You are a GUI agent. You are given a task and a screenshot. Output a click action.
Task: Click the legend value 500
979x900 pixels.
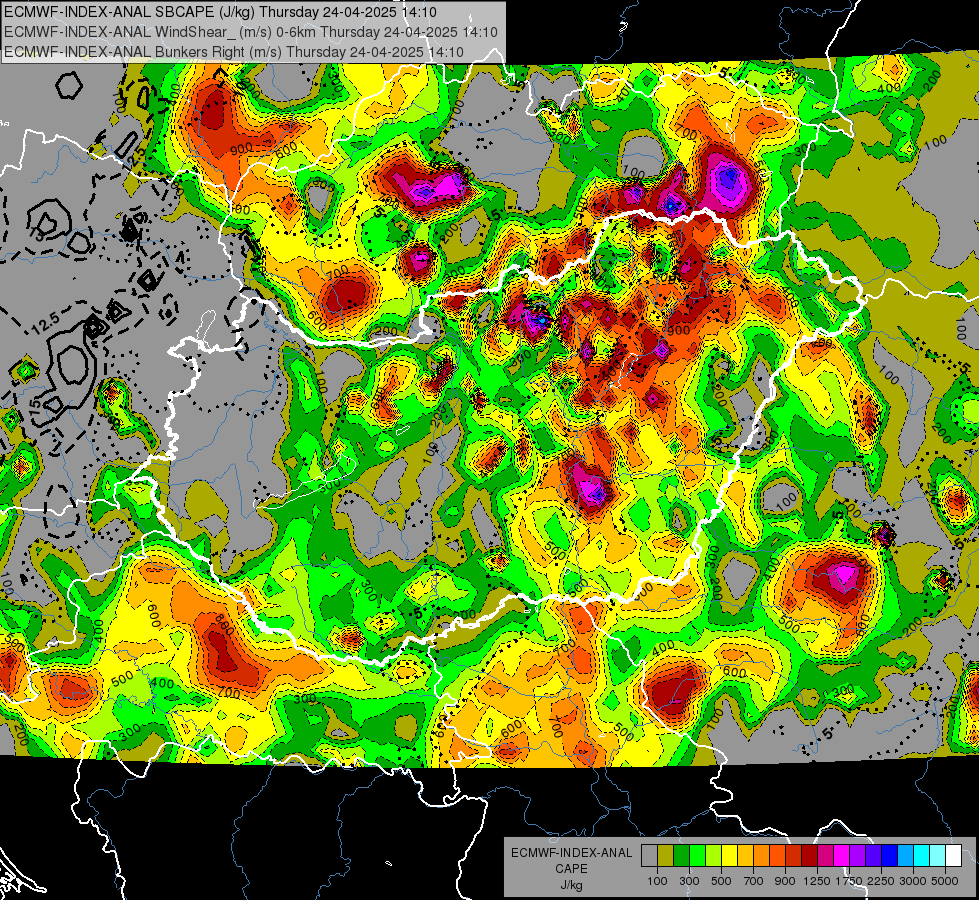pos(721,881)
